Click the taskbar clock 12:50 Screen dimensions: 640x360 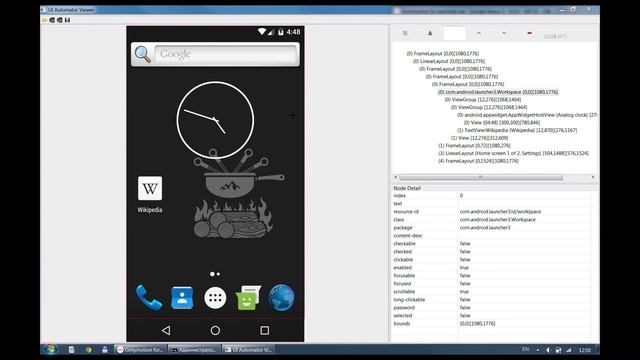(585, 350)
